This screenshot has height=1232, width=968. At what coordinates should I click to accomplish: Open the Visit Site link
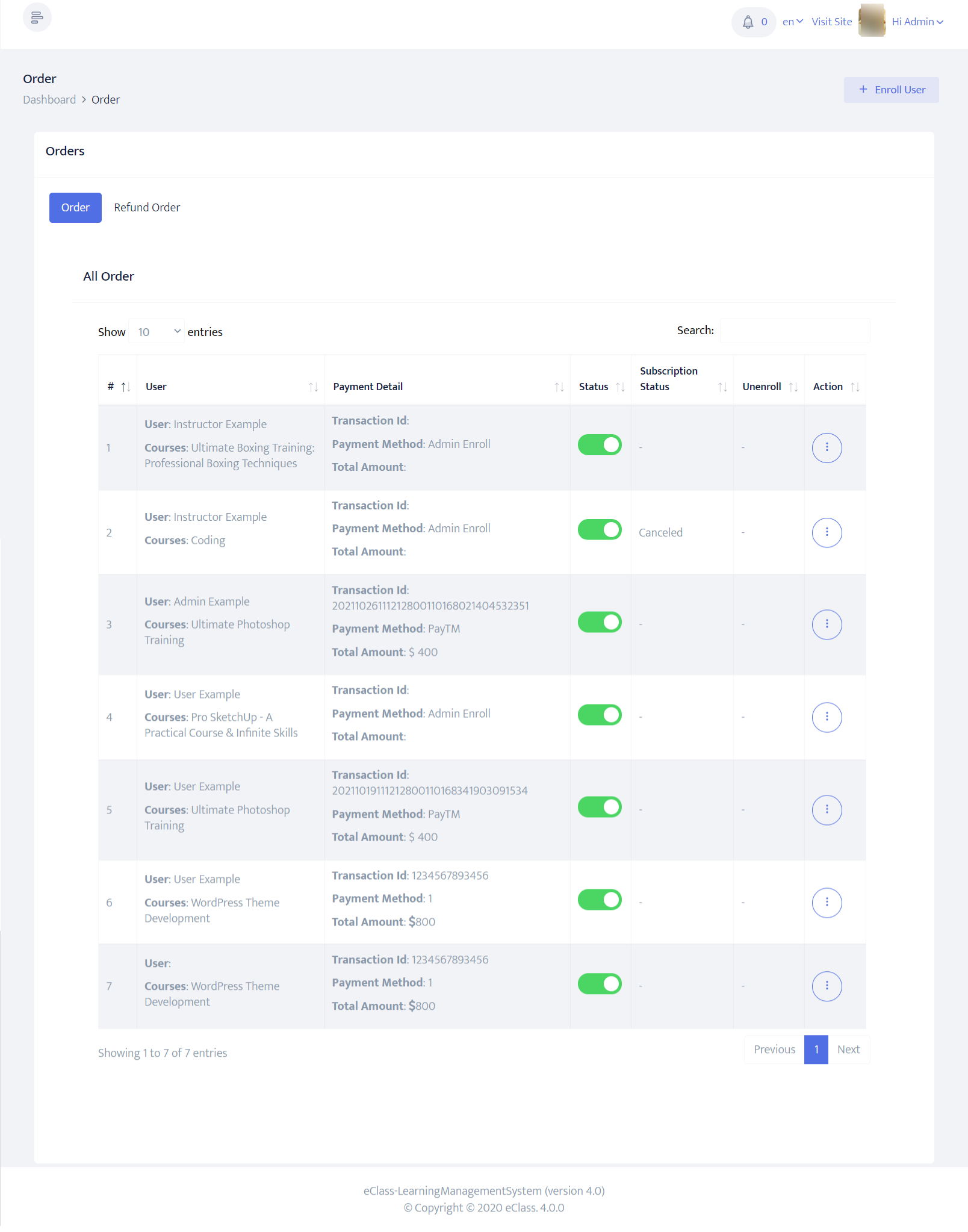[831, 22]
